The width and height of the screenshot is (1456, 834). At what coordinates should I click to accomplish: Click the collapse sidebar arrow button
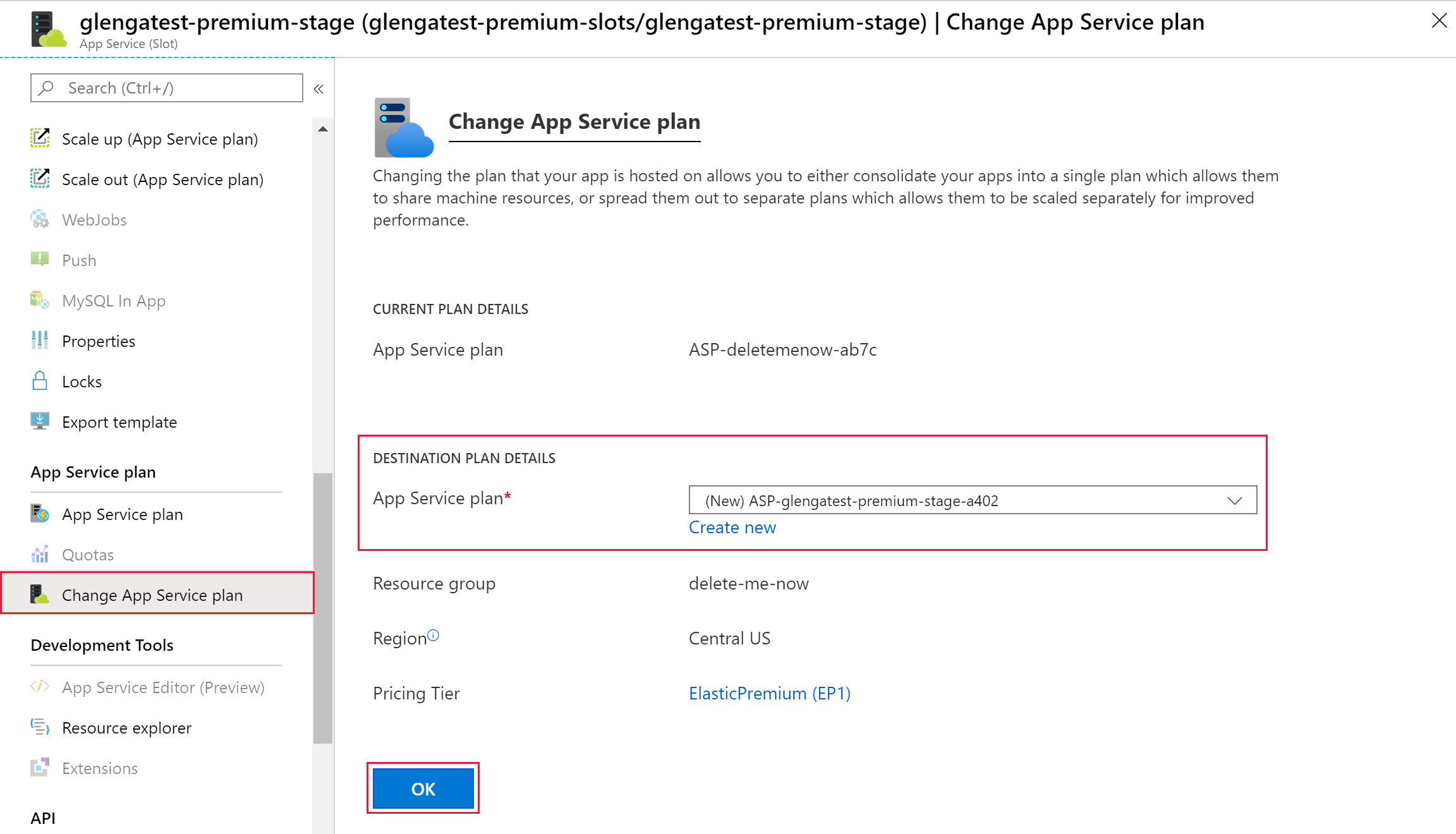[x=318, y=88]
